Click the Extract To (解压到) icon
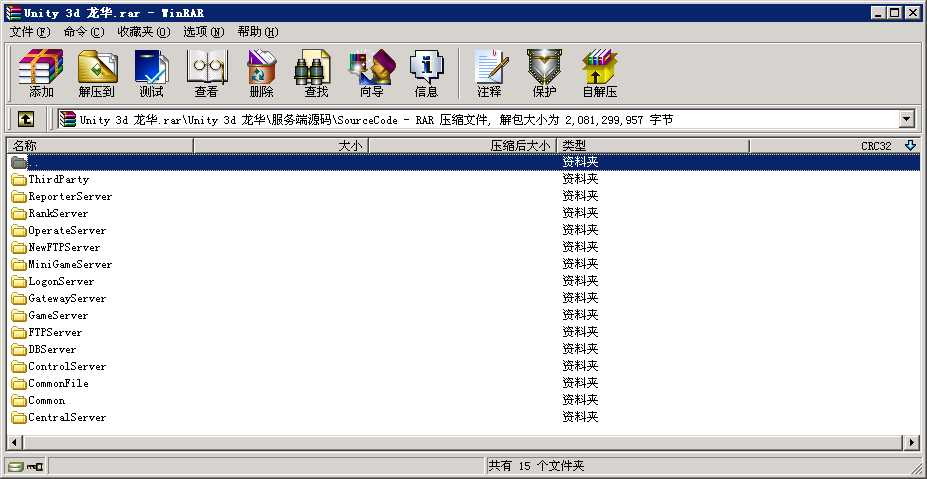The image size is (927, 479). [97, 73]
